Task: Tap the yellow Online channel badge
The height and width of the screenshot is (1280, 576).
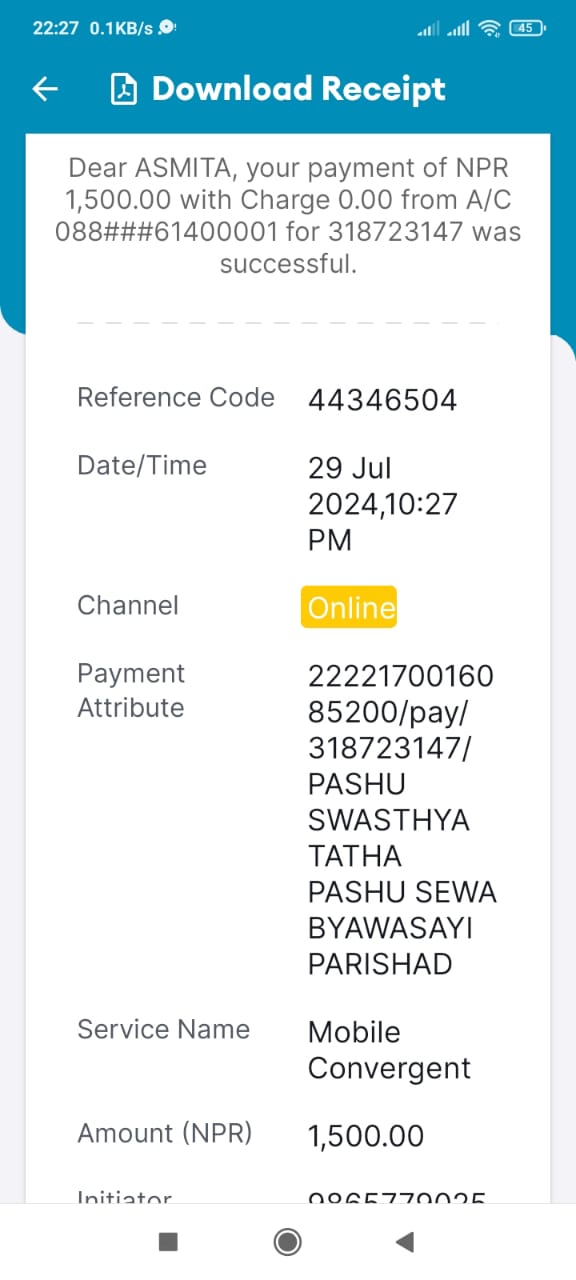Action: [x=349, y=607]
